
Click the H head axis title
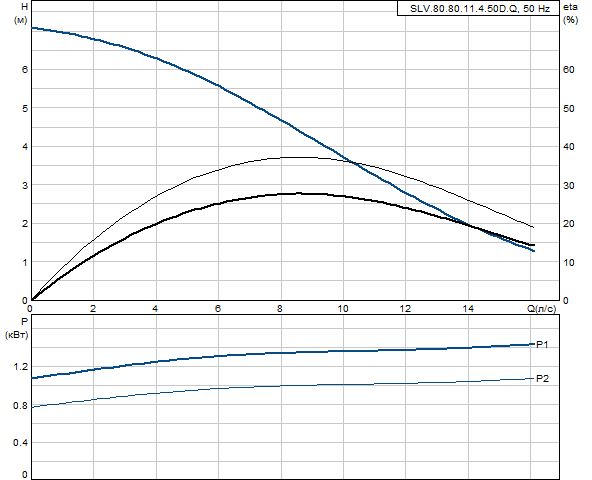pos(25,7)
